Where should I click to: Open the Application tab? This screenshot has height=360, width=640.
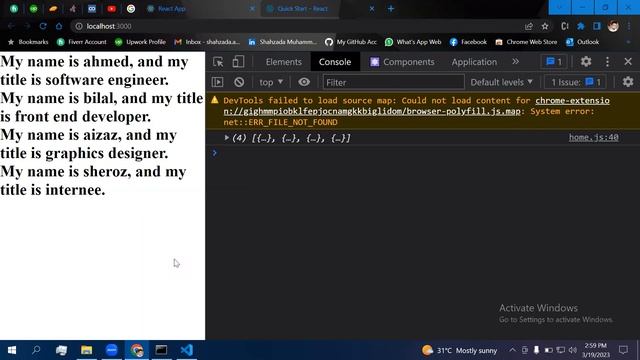pos(474,62)
